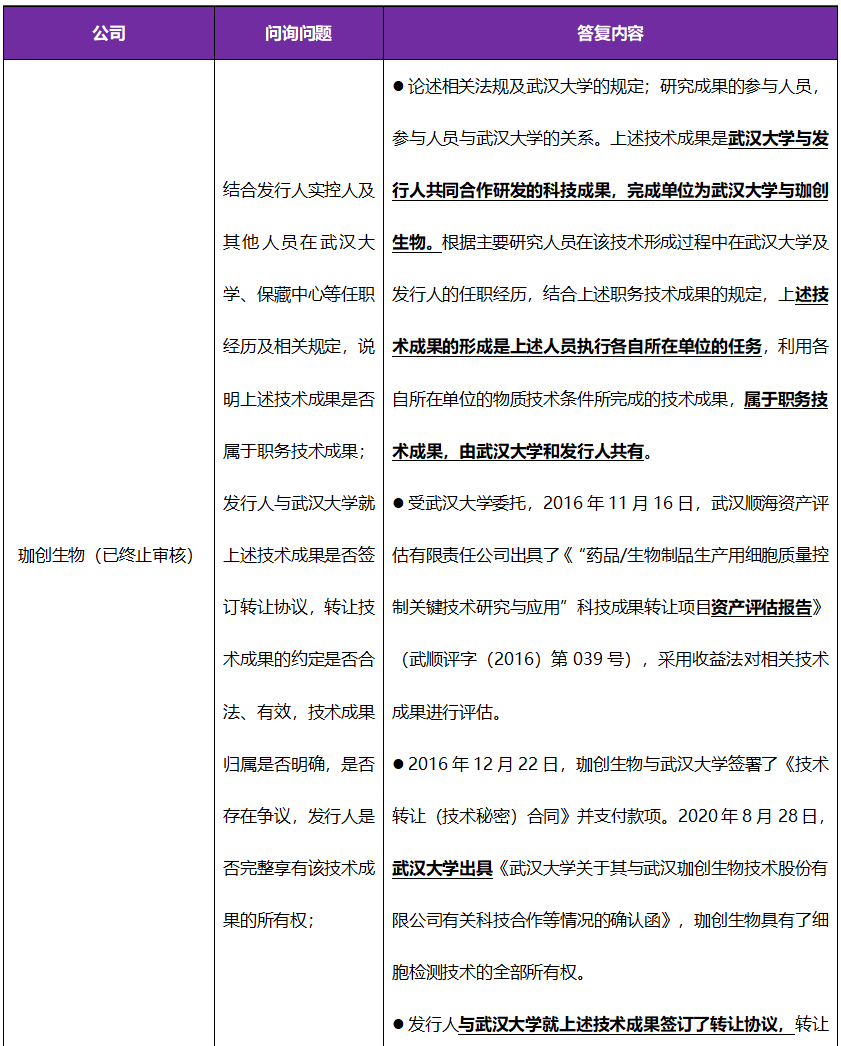Select the 问询问题 column header

point(299,33)
